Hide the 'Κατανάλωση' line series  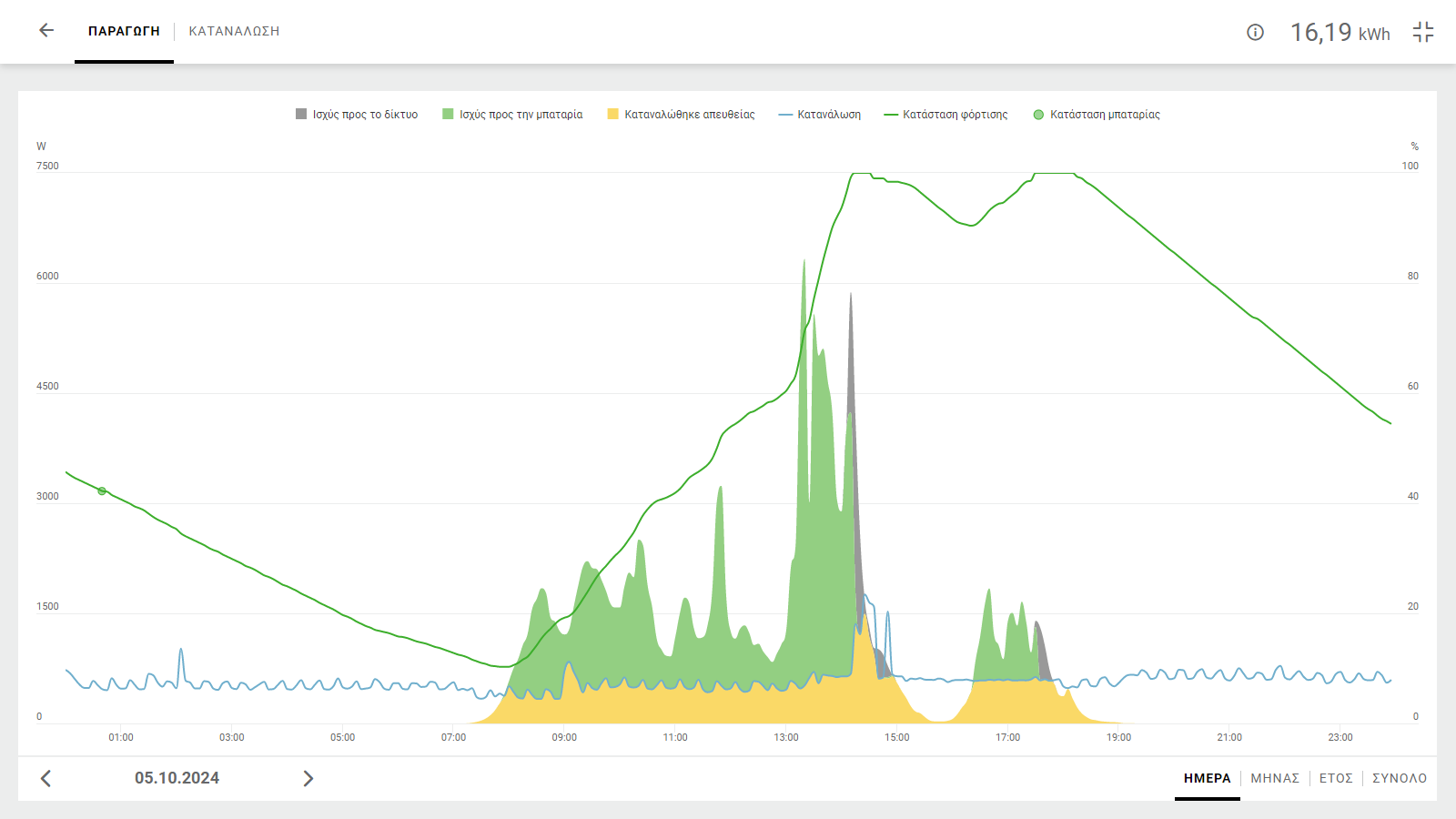point(820,115)
